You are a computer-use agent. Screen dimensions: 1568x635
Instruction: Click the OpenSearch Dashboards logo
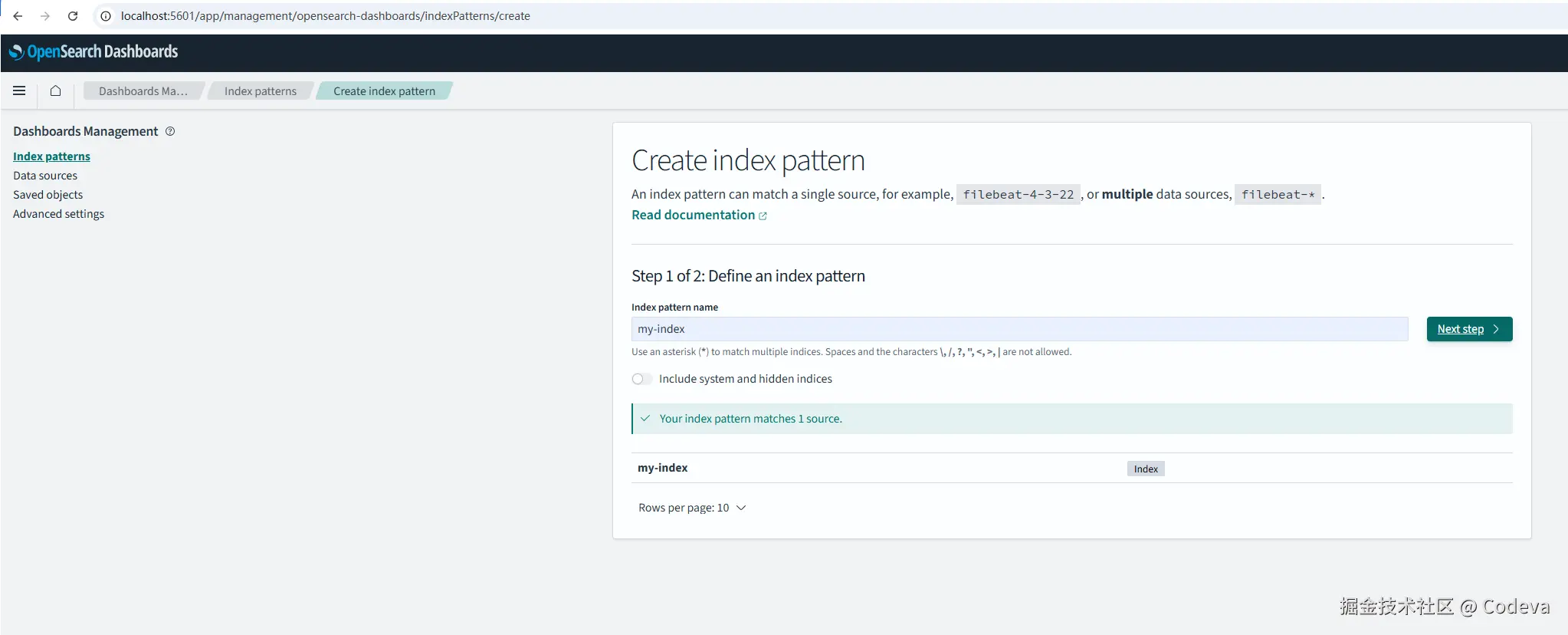pyautogui.click(x=93, y=52)
